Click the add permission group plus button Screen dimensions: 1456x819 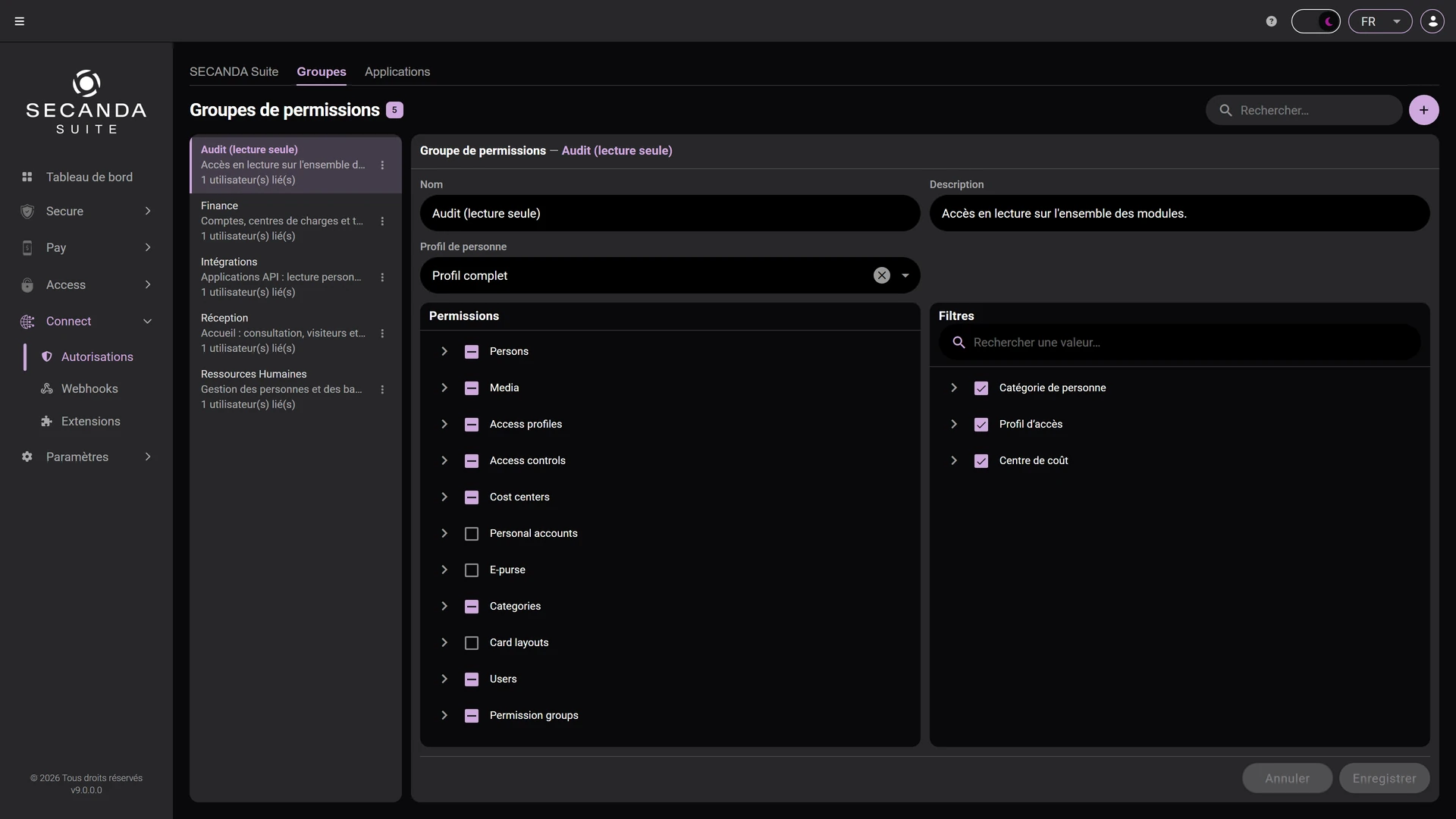pos(1424,110)
